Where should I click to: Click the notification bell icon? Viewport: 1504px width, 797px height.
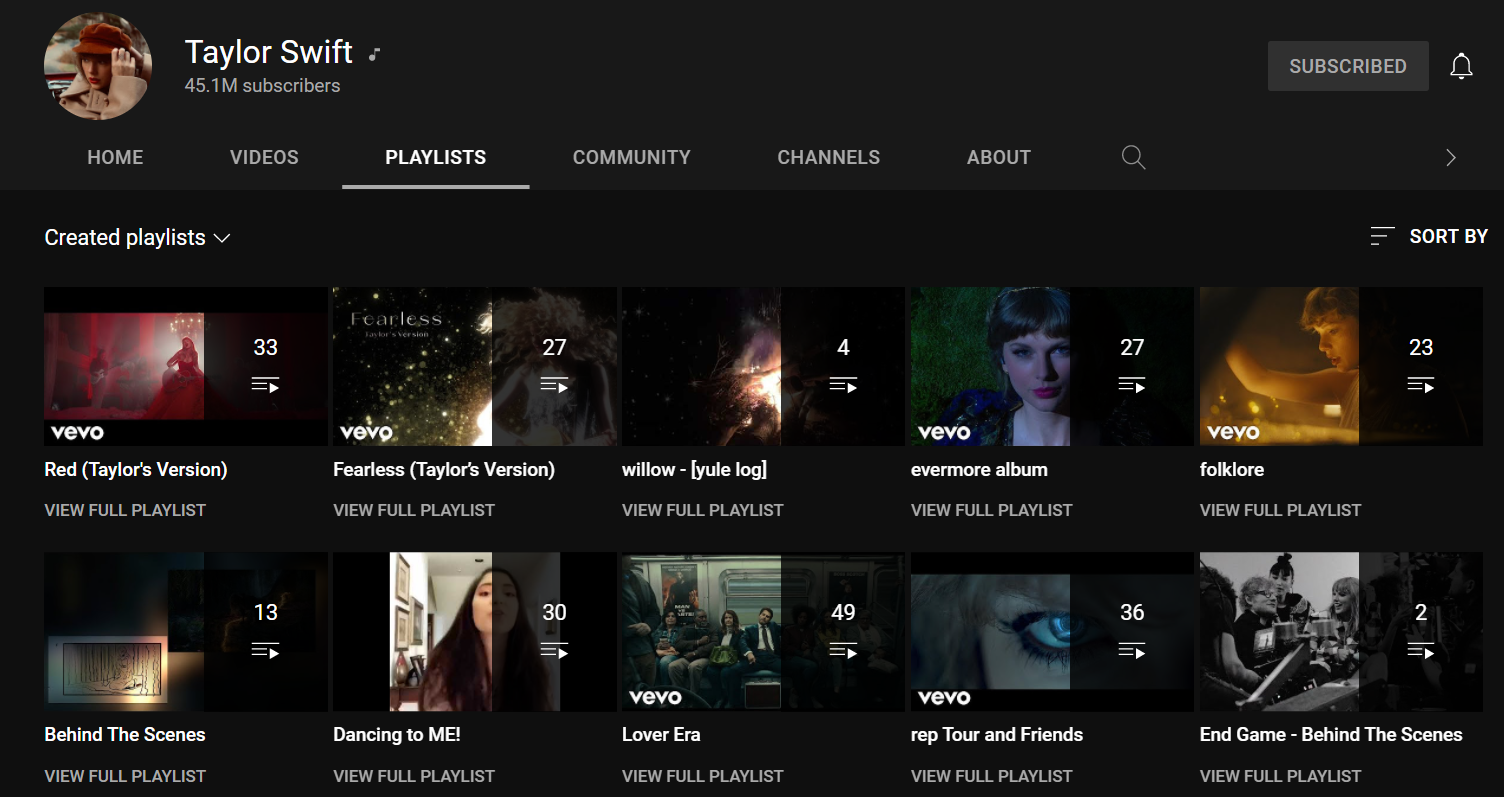pyautogui.click(x=1461, y=67)
